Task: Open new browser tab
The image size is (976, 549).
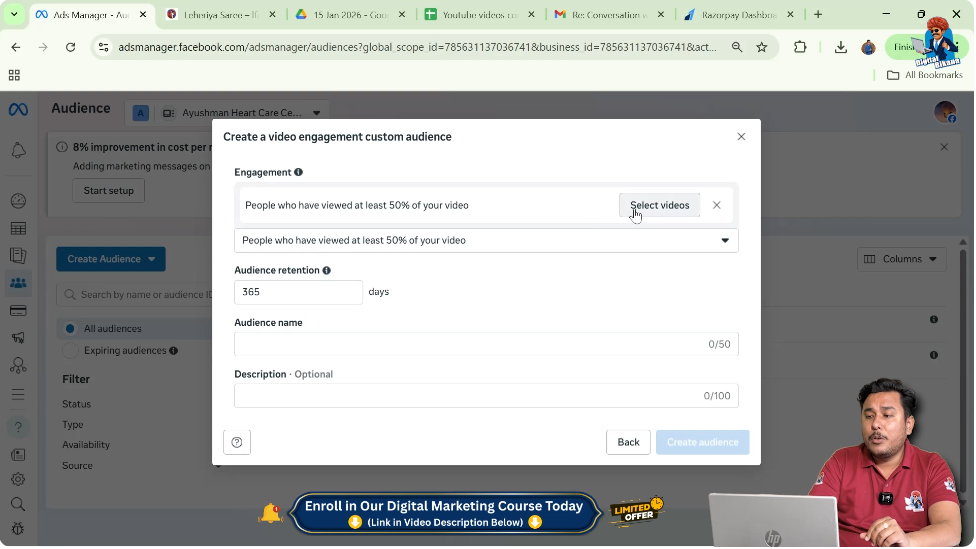Action: 818,14
